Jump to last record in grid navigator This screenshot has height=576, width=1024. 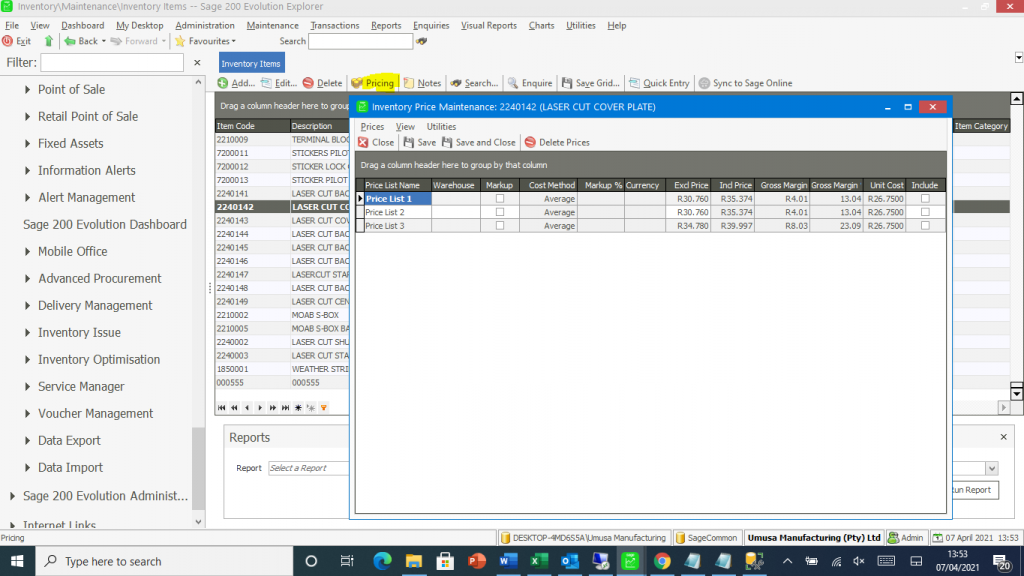pyautogui.click(x=285, y=408)
